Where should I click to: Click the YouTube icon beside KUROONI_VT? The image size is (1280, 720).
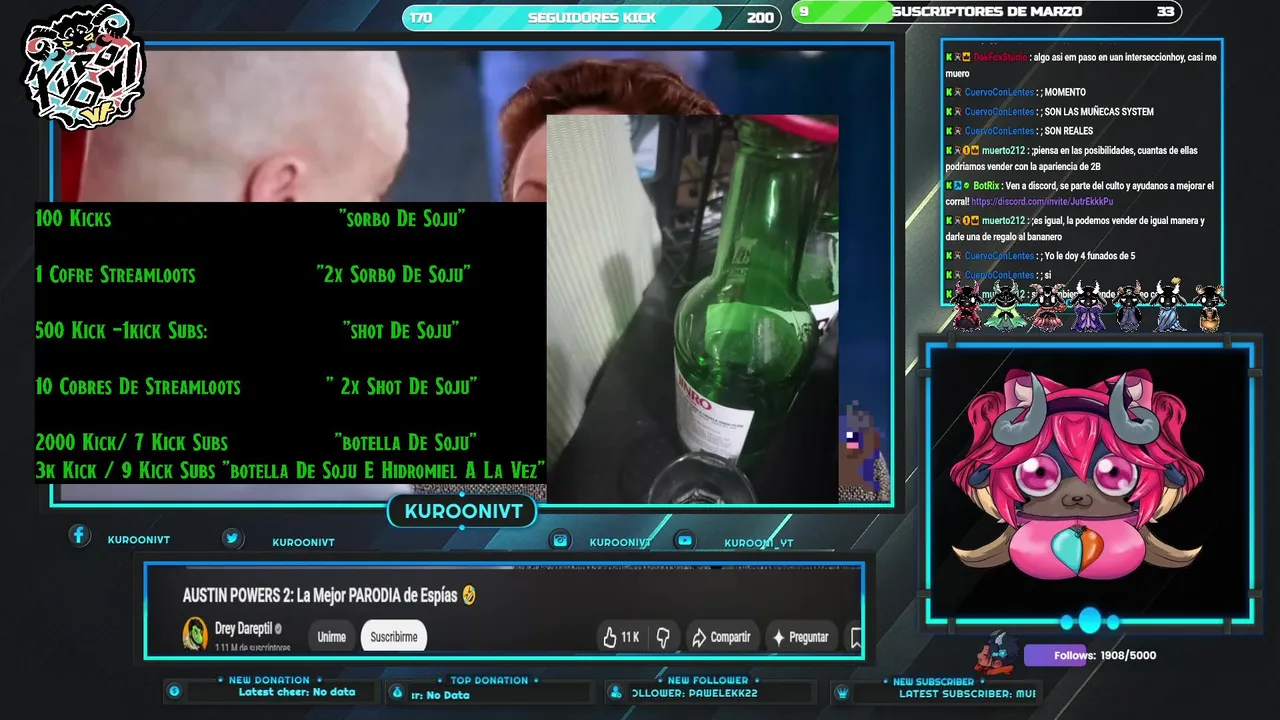685,540
